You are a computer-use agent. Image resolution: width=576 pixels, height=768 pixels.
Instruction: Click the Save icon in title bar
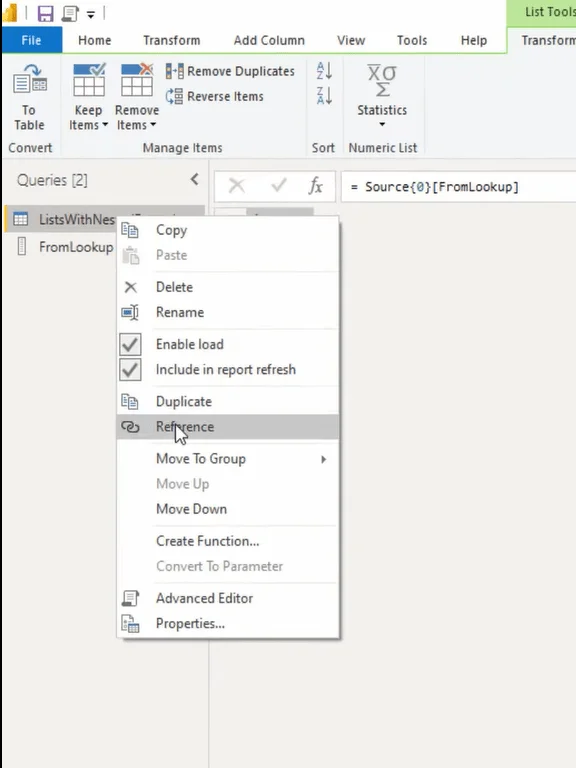pyautogui.click(x=46, y=14)
